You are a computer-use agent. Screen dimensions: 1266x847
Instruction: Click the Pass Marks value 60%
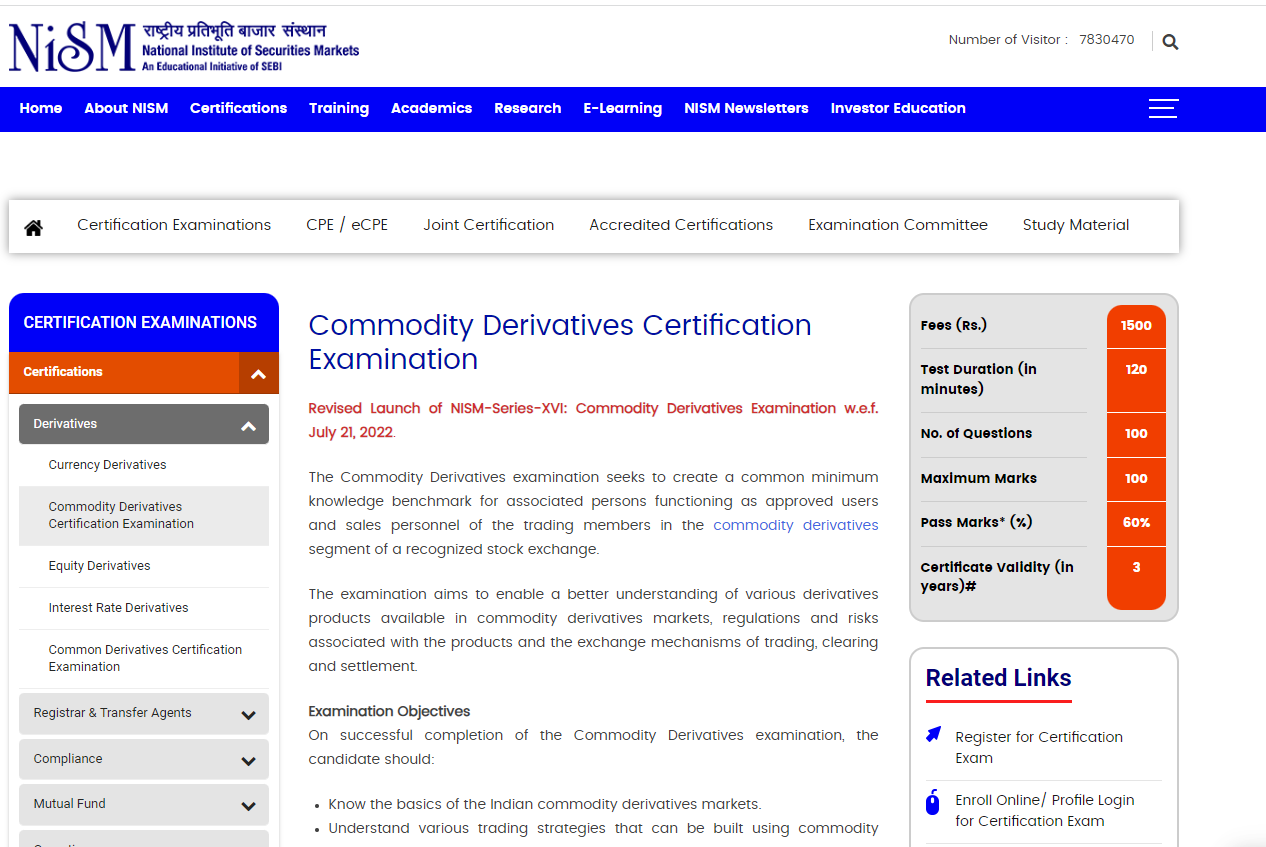1136,523
